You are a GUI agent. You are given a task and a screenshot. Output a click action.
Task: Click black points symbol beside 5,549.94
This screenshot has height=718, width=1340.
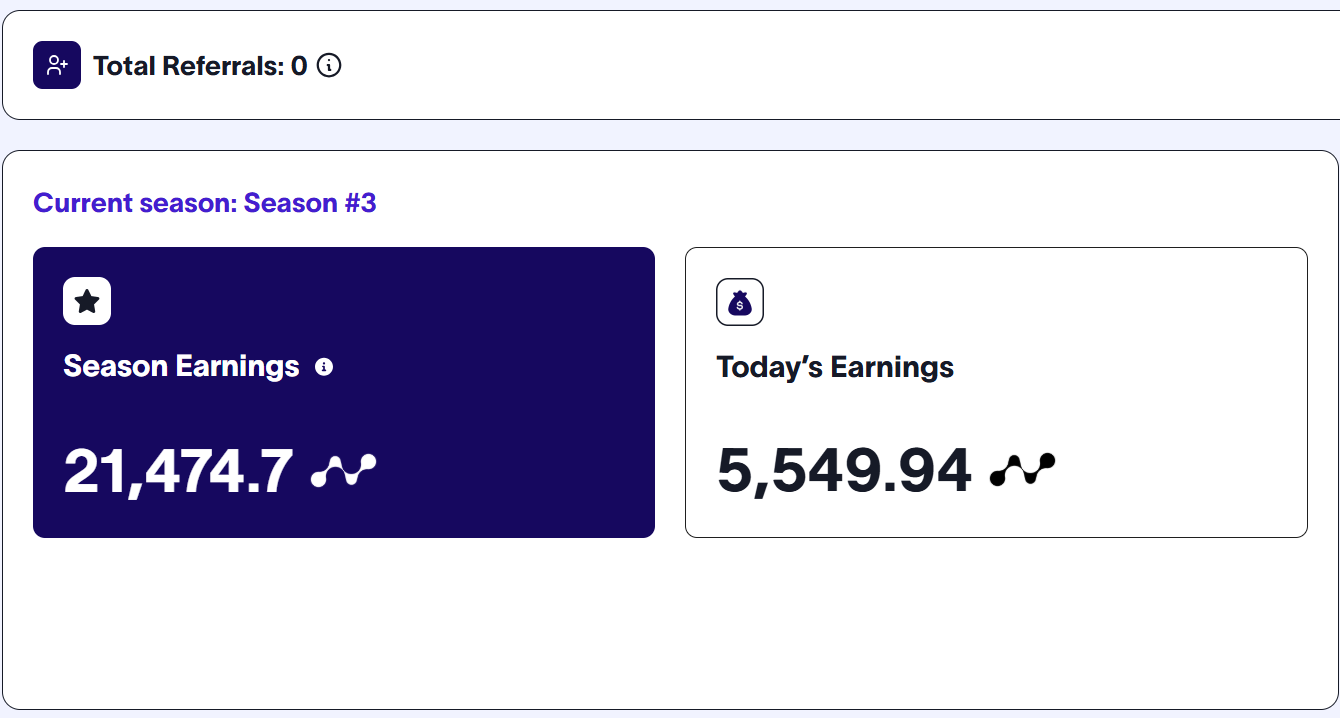pyautogui.click(x=1022, y=470)
